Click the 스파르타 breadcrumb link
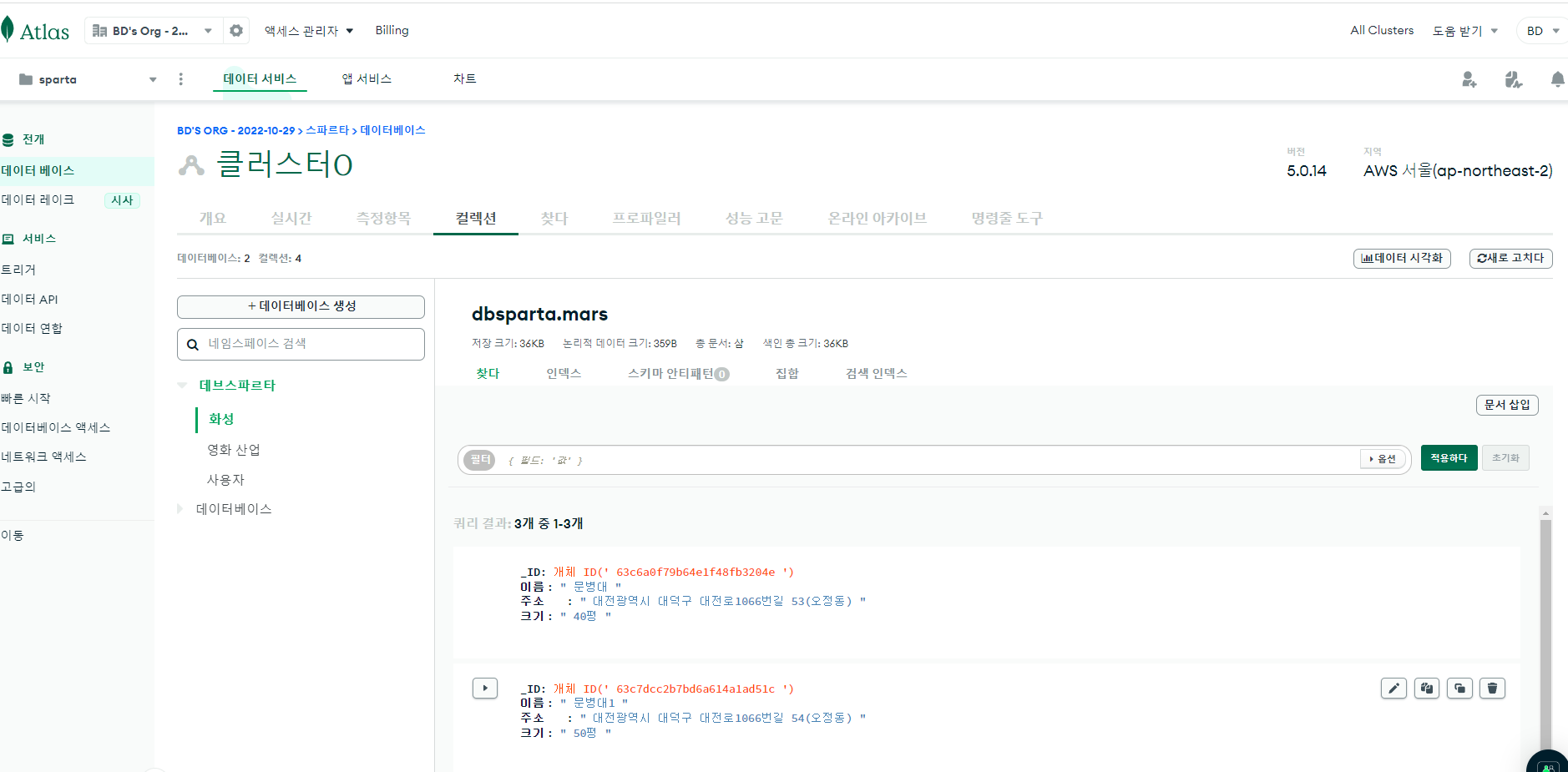 (x=327, y=130)
